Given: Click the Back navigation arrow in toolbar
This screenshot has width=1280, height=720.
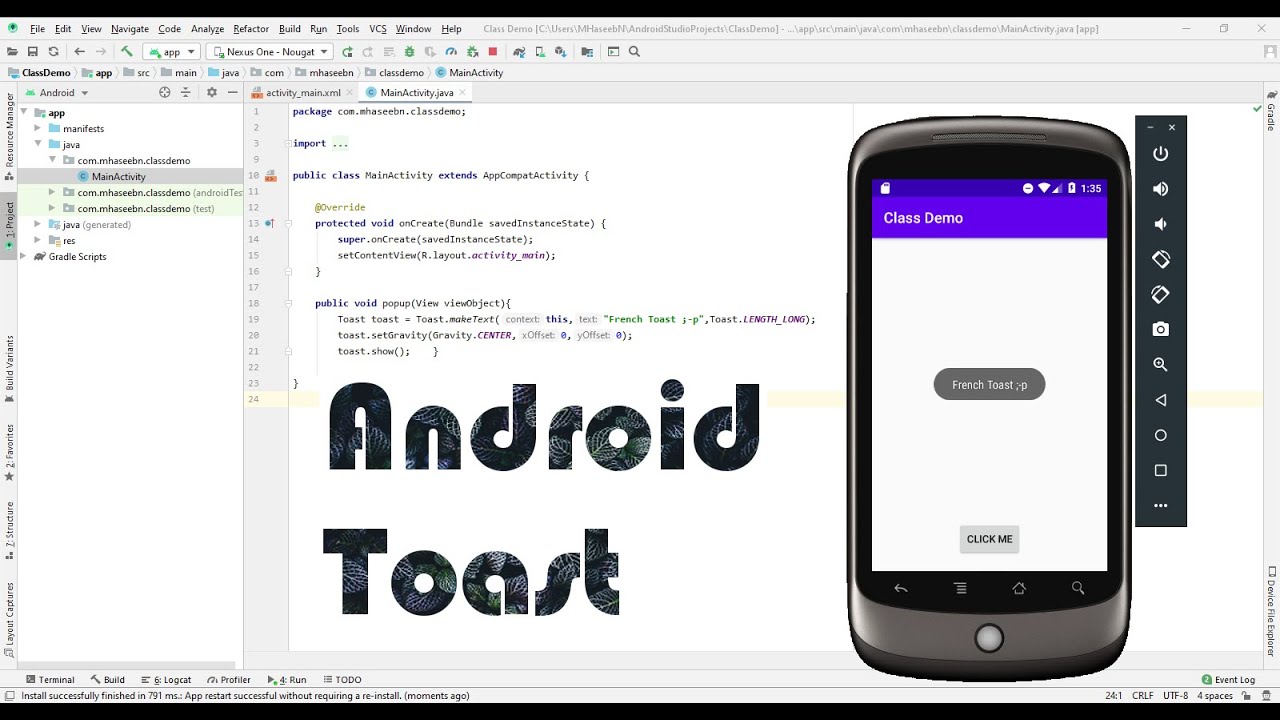Looking at the screenshot, I should coord(80,52).
